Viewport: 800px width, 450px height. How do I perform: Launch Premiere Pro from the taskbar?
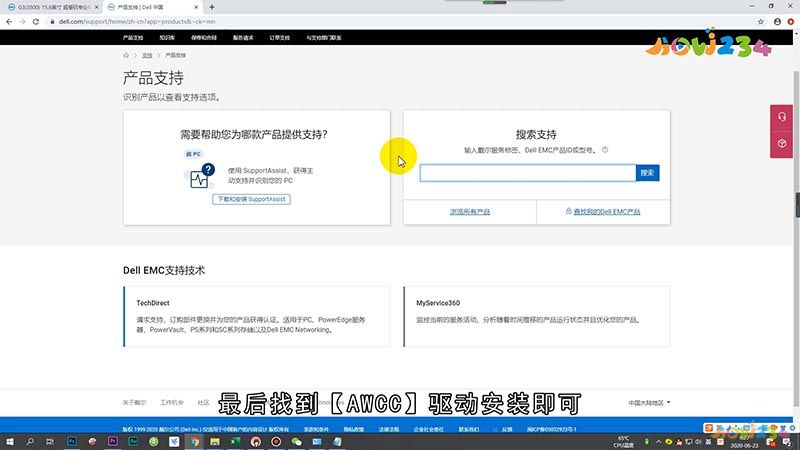pyautogui.click(x=113, y=442)
